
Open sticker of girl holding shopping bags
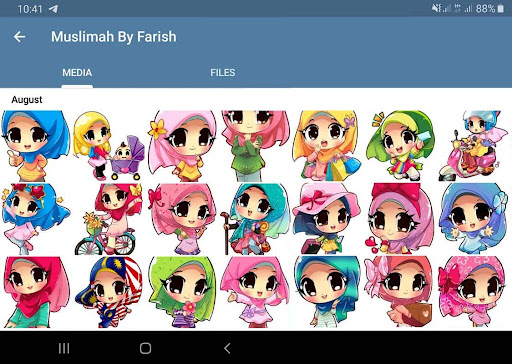coord(327,146)
